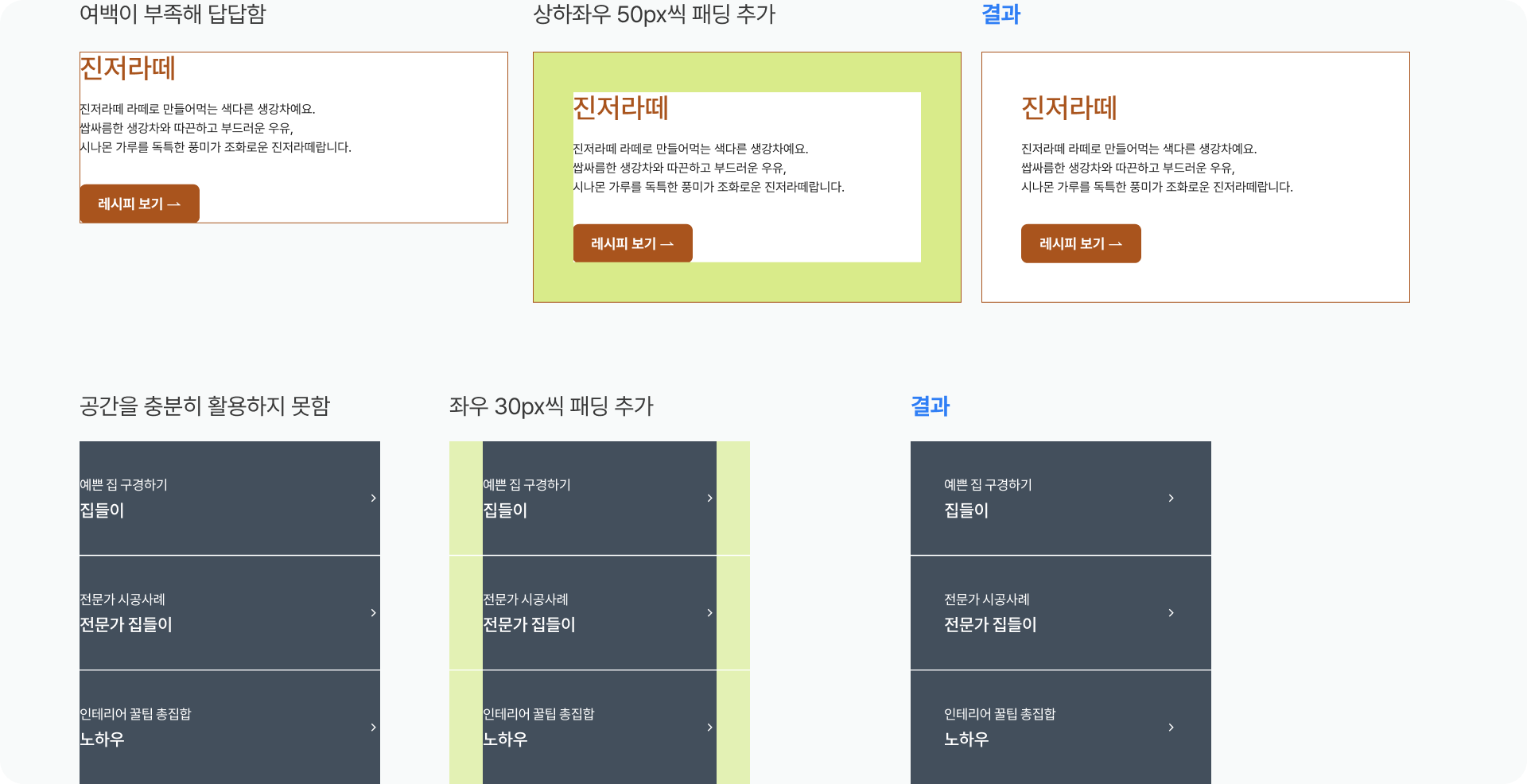
Task: Click blue 결과 label above dark list
Action: click(x=930, y=406)
